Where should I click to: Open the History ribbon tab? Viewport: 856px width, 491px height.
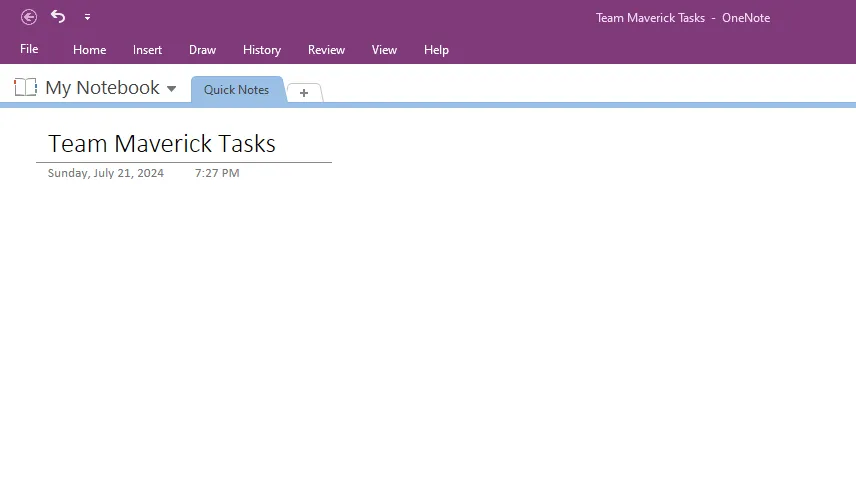tap(262, 50)
